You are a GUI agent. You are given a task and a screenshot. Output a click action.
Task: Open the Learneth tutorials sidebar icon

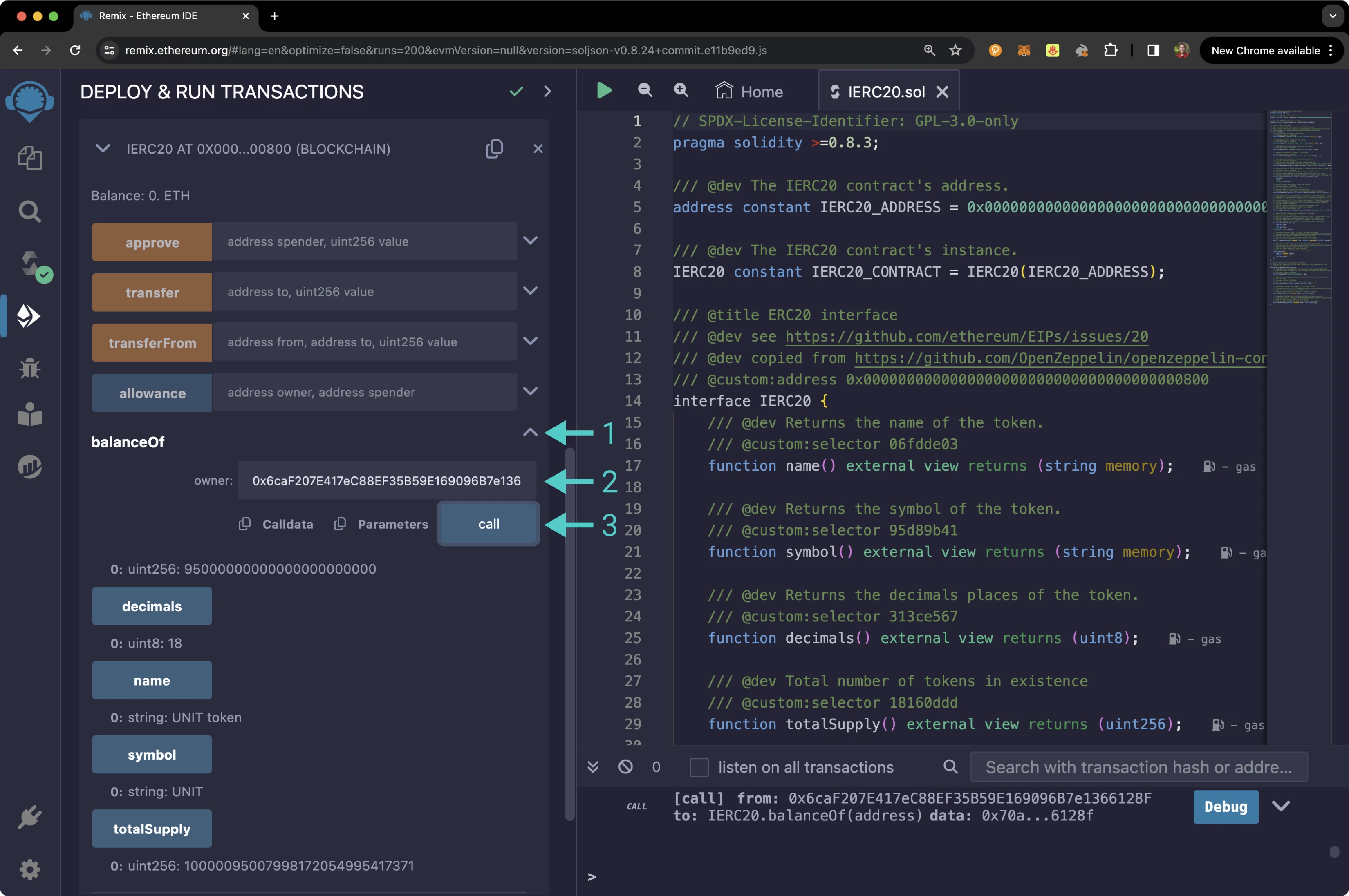click(x=30, y=414)
